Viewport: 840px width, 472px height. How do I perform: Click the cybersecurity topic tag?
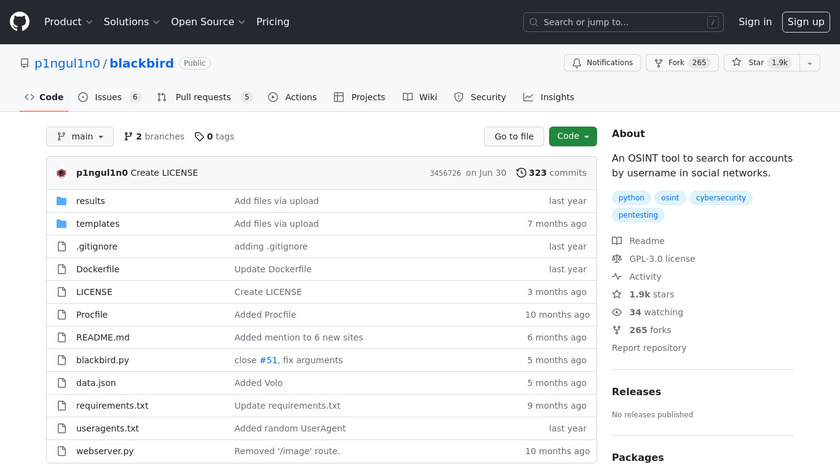[x=721, y=198]
